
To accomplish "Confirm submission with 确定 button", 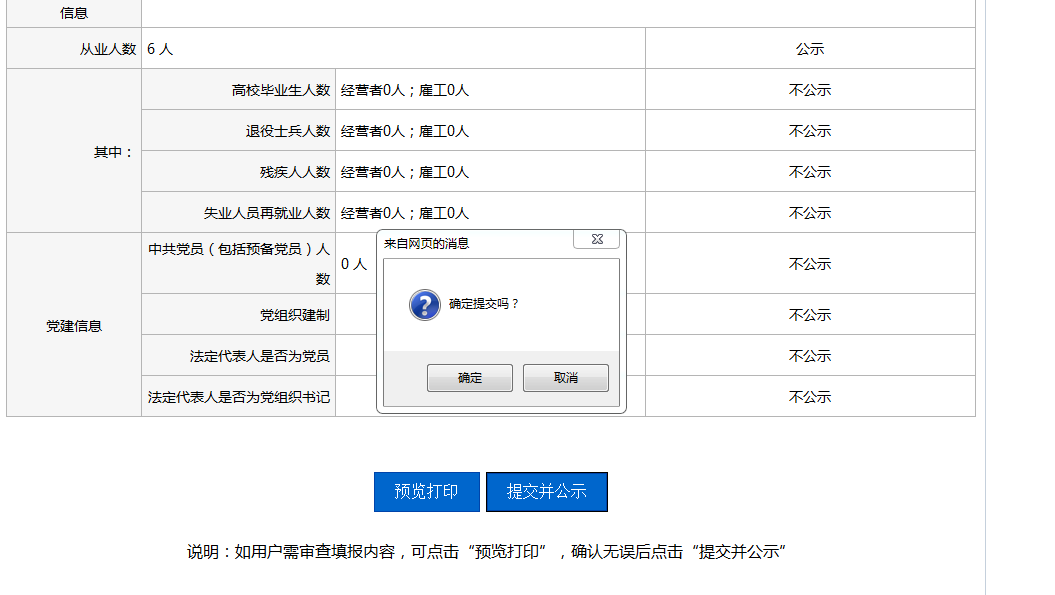I will pyautogui.click(x=470, y=378).
